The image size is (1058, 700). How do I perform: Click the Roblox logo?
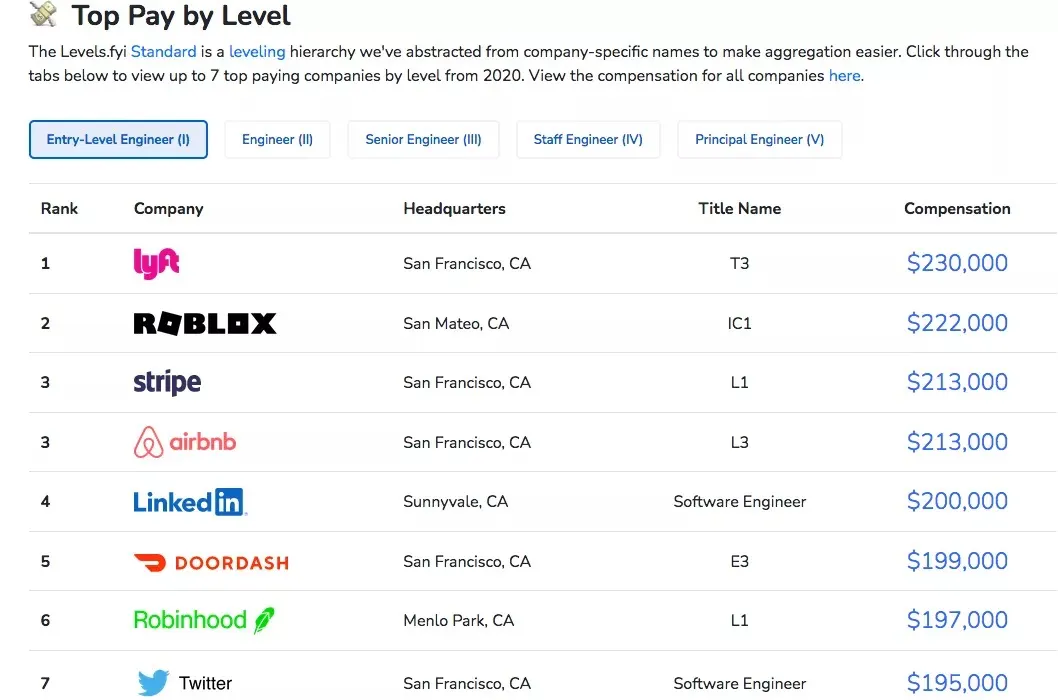click(x=204, y=323)
